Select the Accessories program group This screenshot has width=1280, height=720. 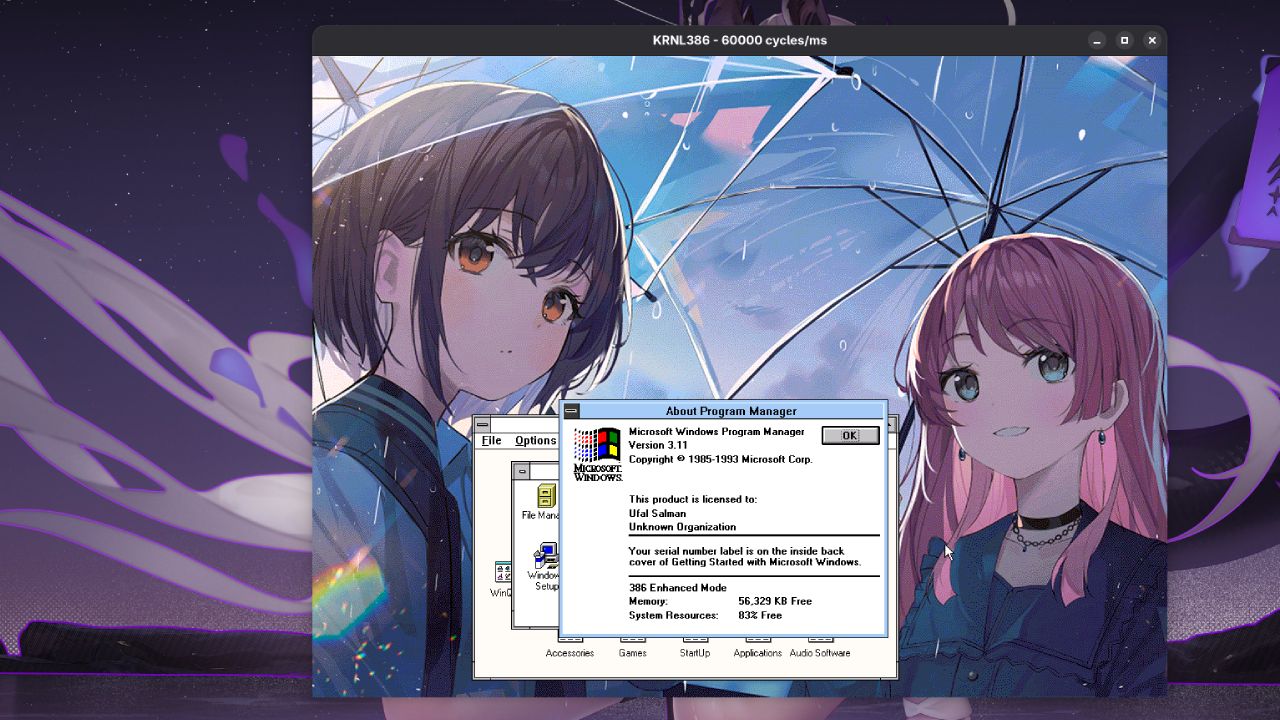click(x=570, y=647)
